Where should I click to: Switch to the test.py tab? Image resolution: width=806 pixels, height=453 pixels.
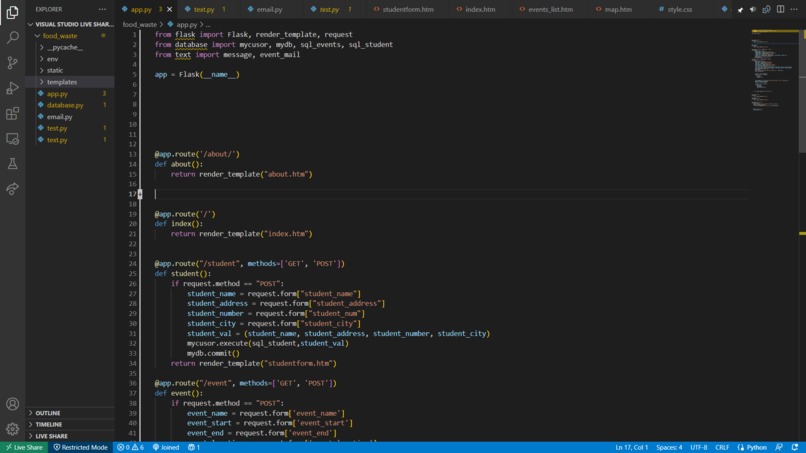tap(329, 9)
